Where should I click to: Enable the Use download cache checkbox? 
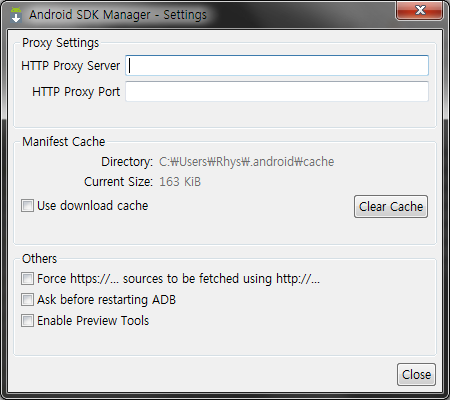click(x=27, y=205)
